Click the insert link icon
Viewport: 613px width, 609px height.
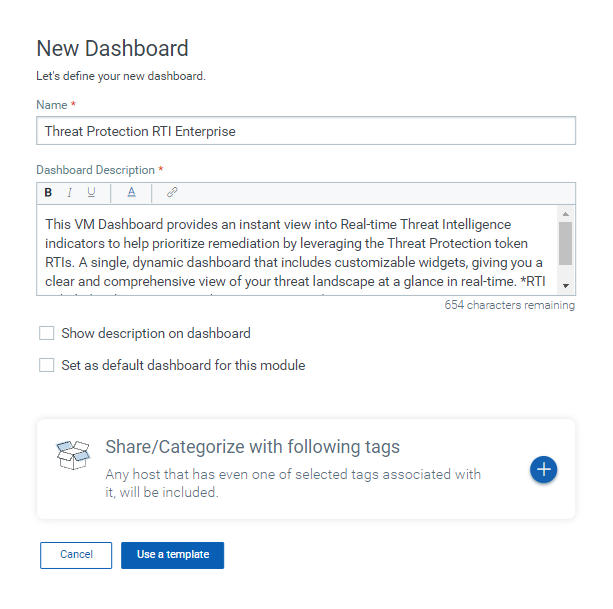(172, 193)
